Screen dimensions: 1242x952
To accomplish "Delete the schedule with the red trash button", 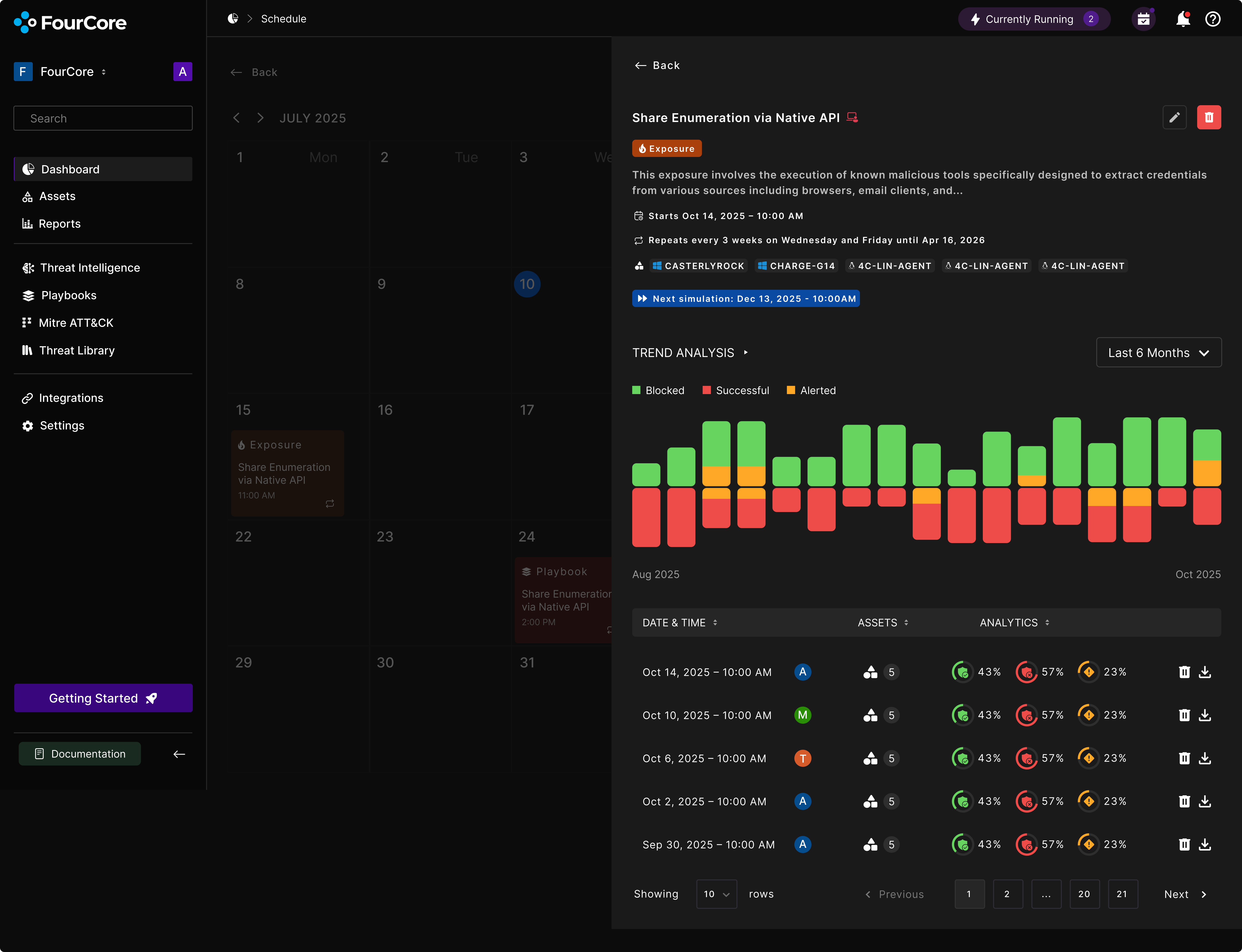I will pos(1209,117).
